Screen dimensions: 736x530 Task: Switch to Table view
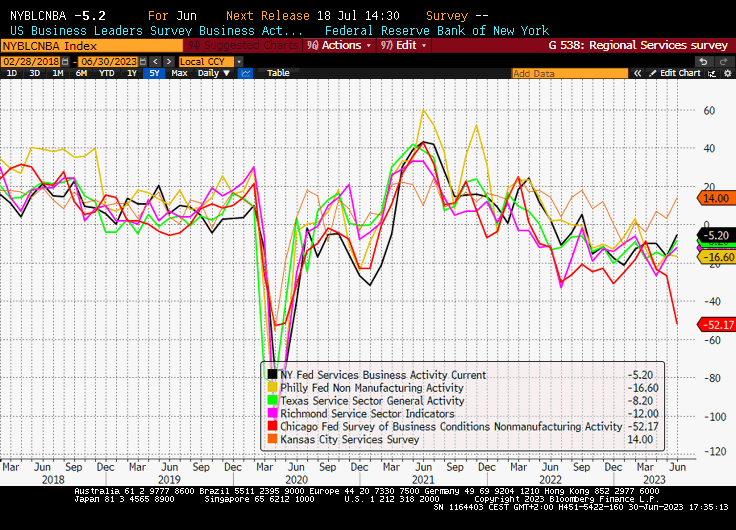pyautogui.click(x=278, y=73)
